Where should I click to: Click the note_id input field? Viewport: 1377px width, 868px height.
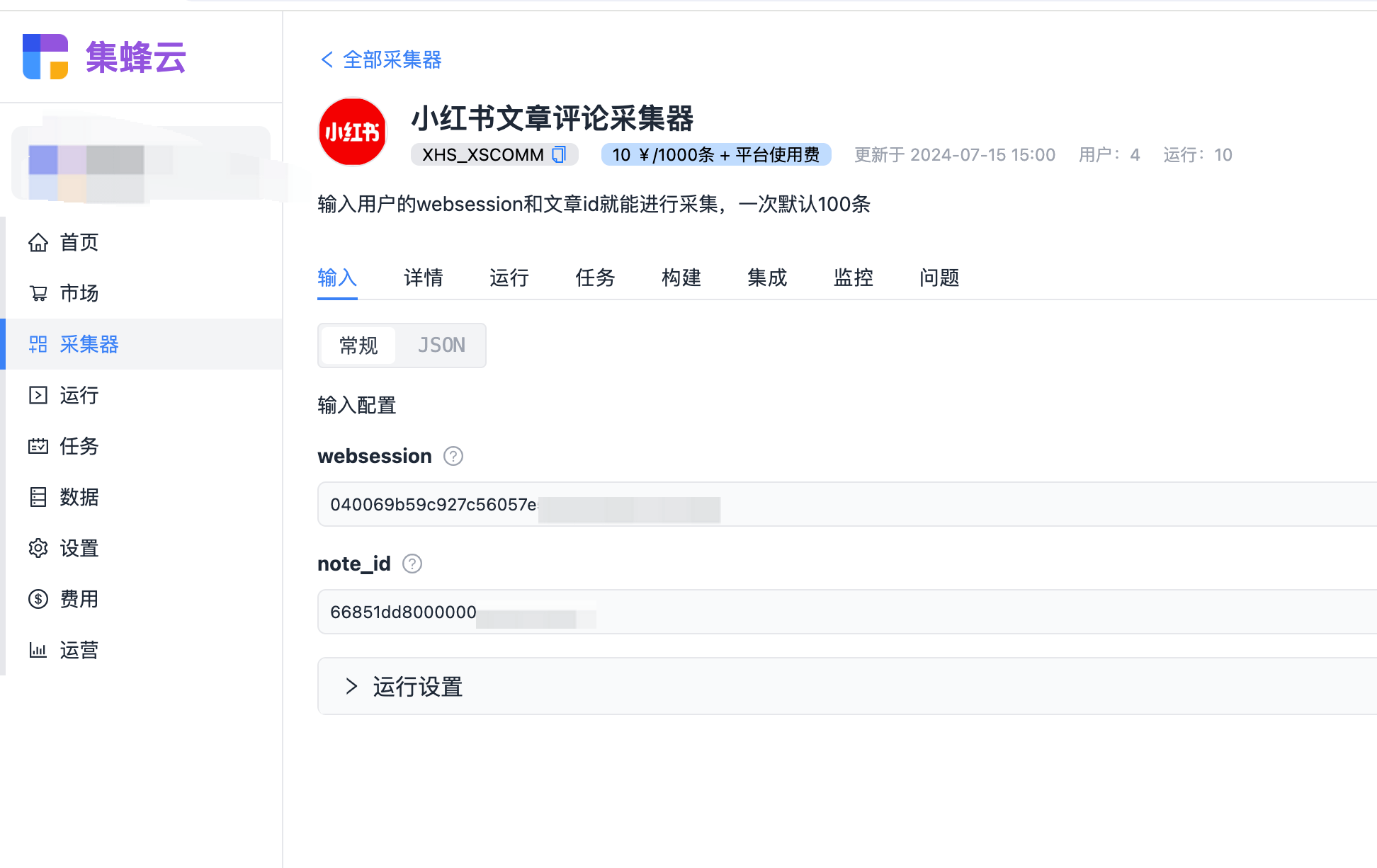tap(847, 612)
